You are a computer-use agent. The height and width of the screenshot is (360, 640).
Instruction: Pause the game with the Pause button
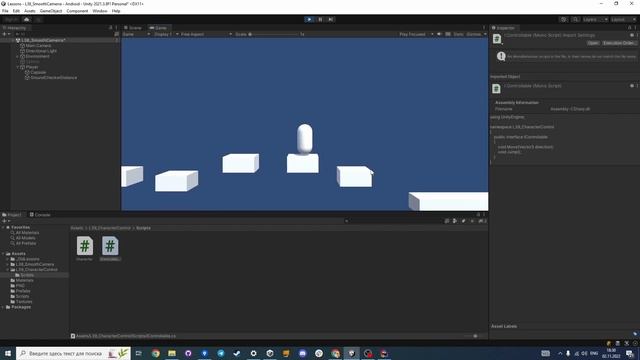[320, 19]
